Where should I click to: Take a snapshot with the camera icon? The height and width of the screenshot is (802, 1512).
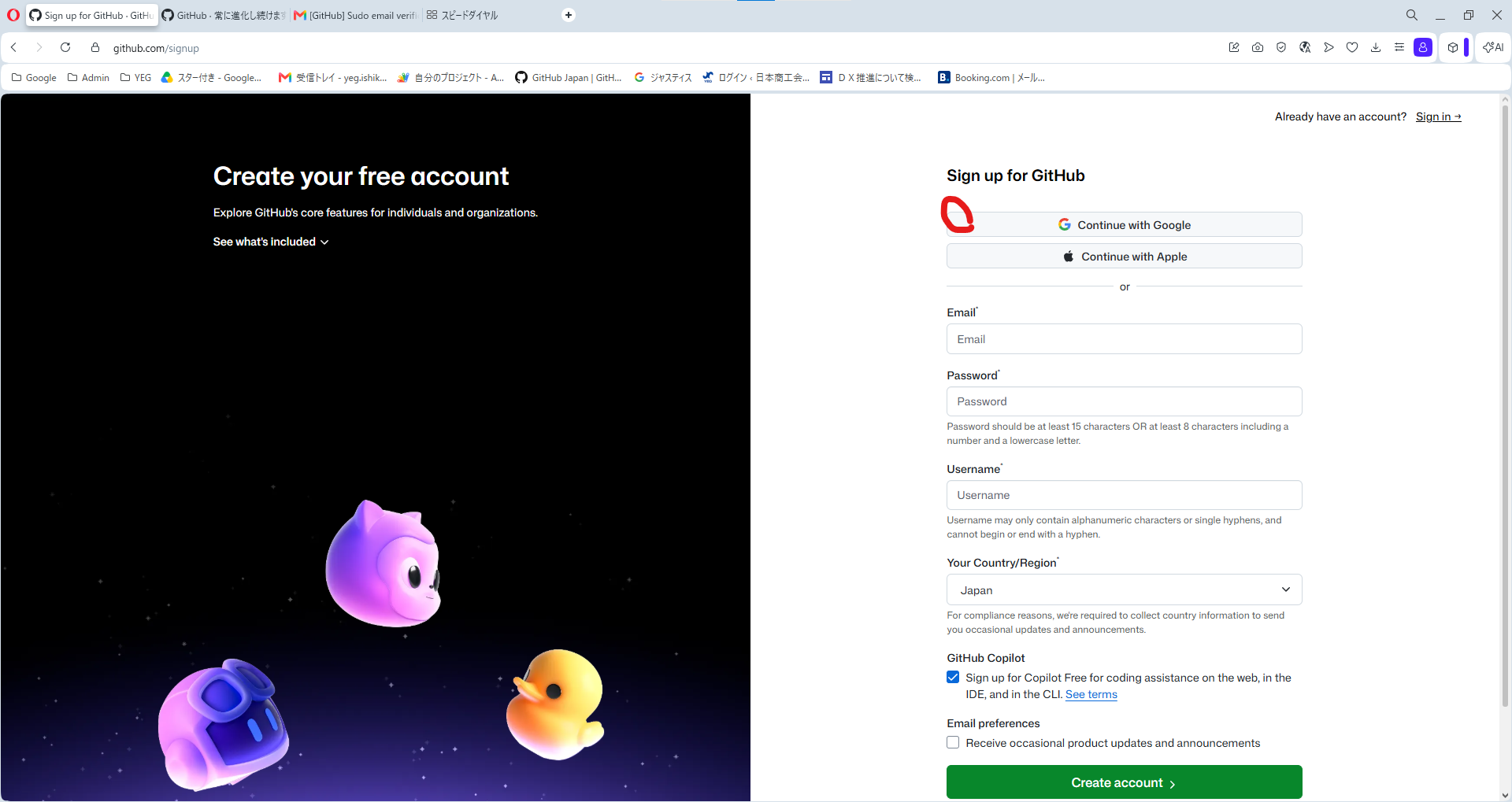click(1258, 47)
